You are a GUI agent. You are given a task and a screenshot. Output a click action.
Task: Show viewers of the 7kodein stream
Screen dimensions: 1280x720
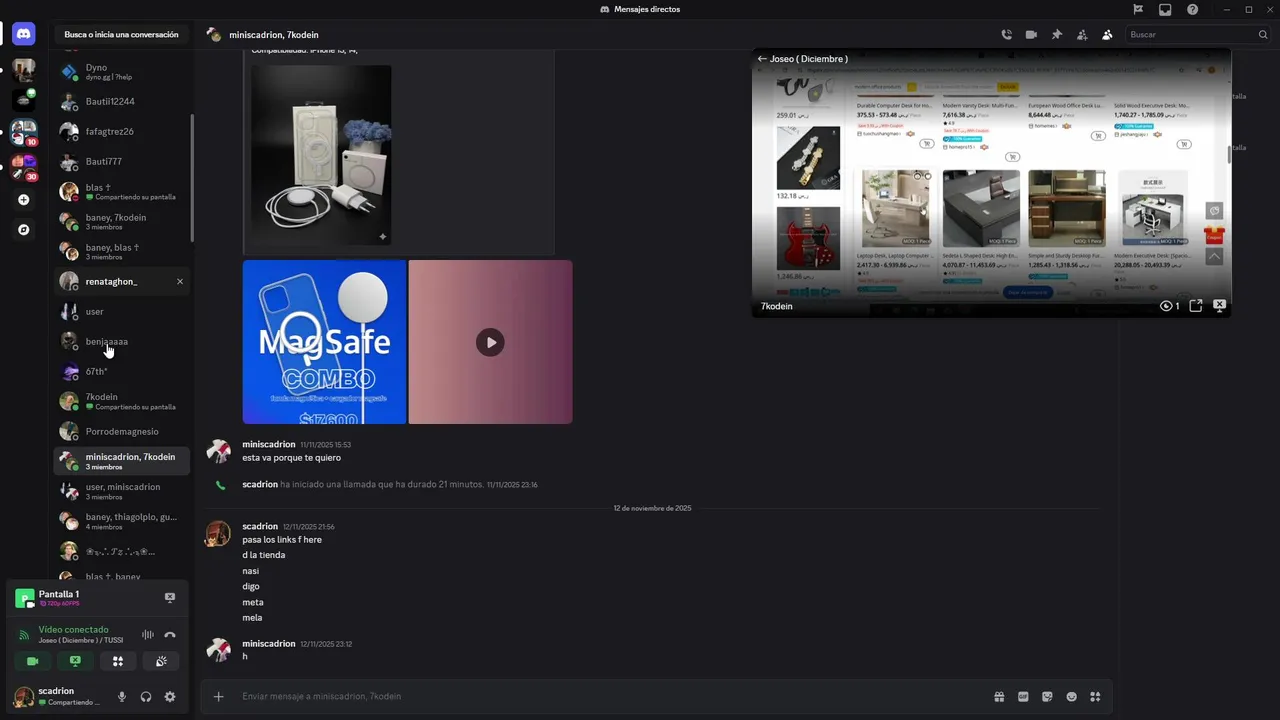tap(1169, 306)
